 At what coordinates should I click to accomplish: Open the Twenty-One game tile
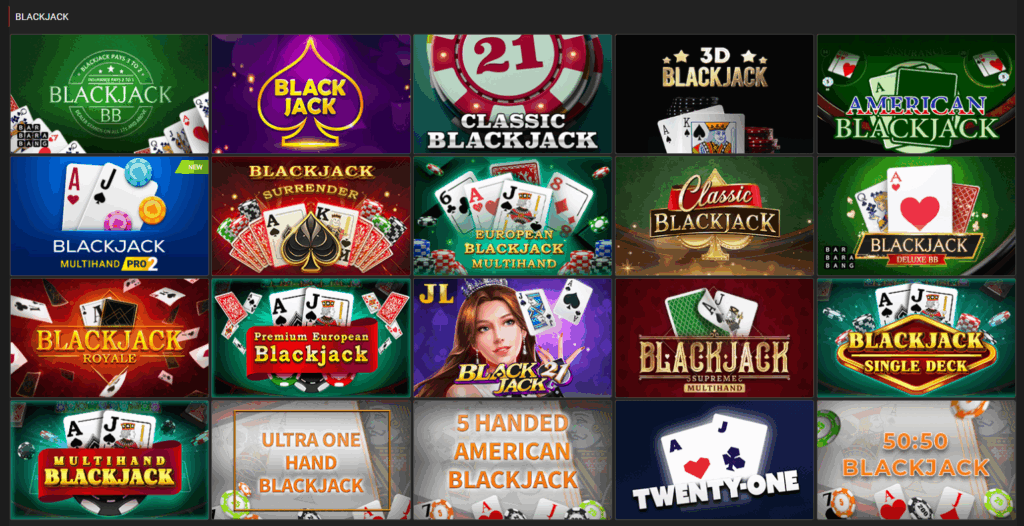714,461
